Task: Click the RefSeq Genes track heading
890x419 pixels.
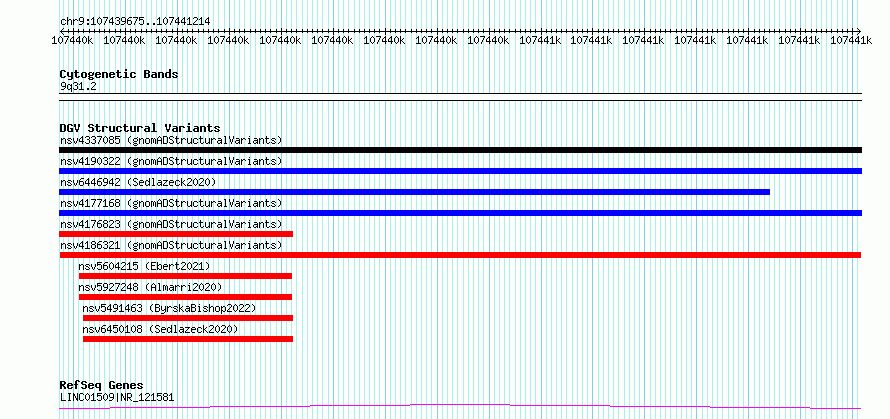Action: 101,386
